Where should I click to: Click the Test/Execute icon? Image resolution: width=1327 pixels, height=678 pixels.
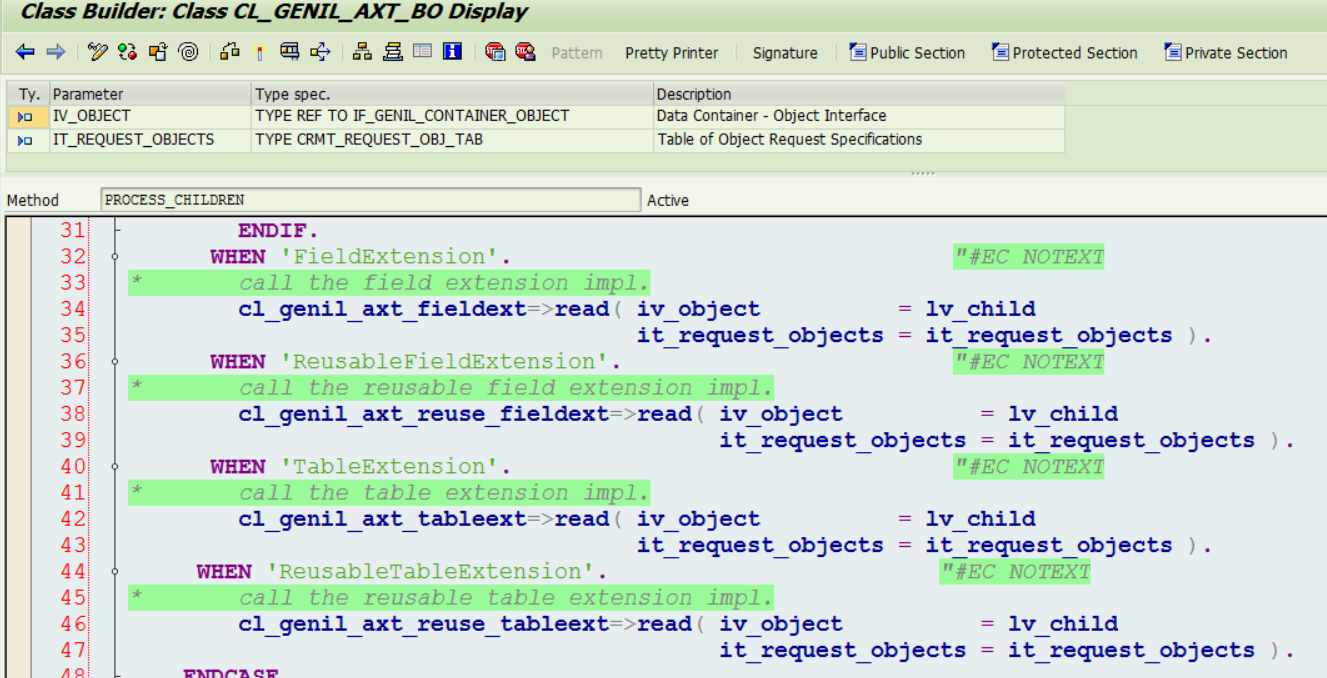tap(290, 52)
